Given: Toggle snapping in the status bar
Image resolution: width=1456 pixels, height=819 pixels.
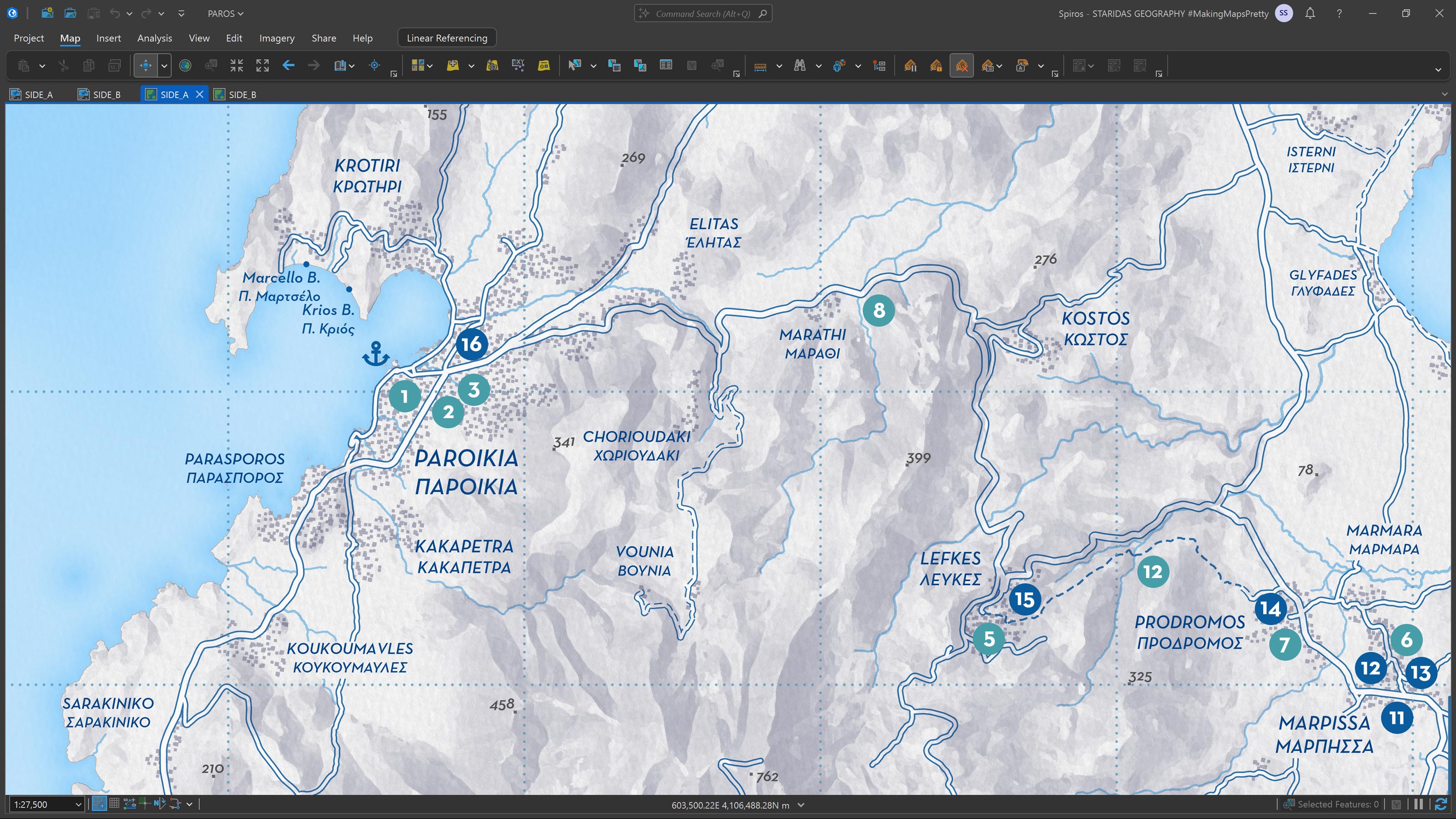Looking at the screenshot, I should pos(99,804).
